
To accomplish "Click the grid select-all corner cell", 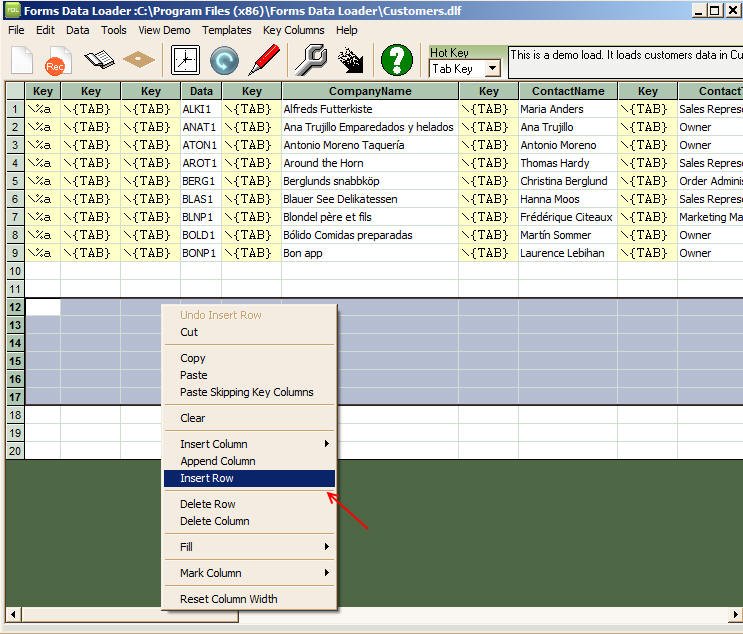I will (15, 91).
